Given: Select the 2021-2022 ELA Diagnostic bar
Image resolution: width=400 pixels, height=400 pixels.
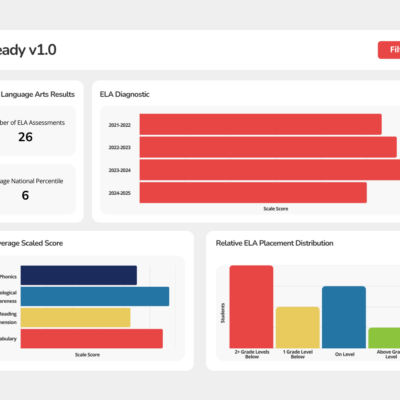Looking at the screenshot, I should tap(261, 124).
